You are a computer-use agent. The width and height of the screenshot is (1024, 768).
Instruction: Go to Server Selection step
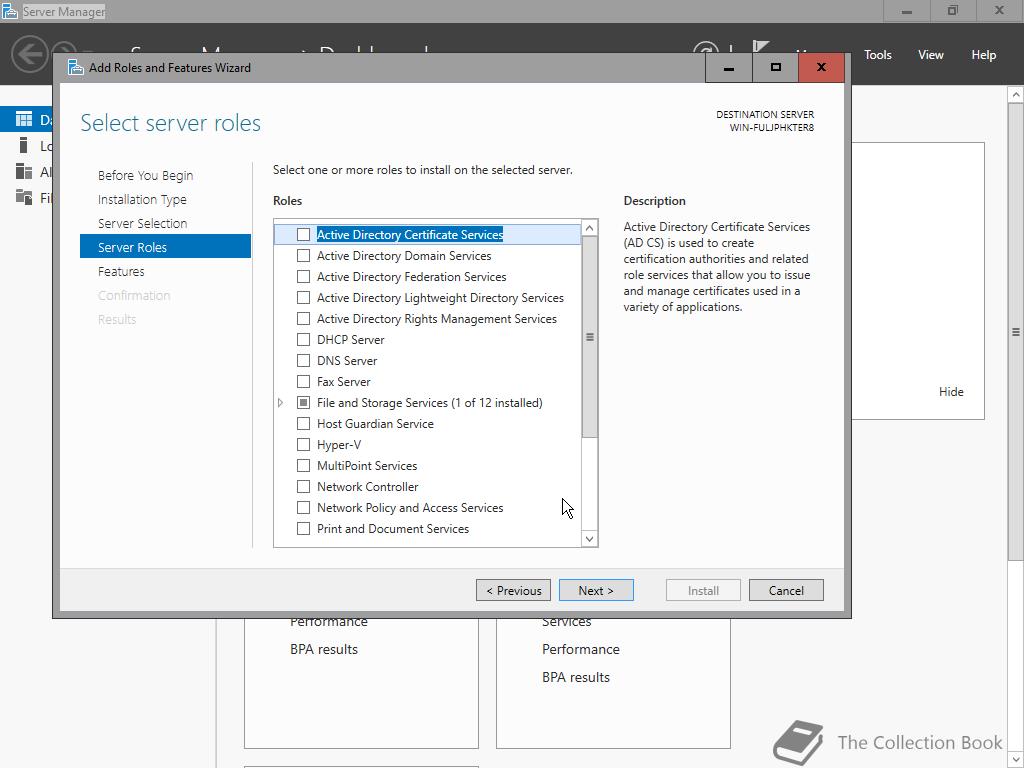[142, 223]
